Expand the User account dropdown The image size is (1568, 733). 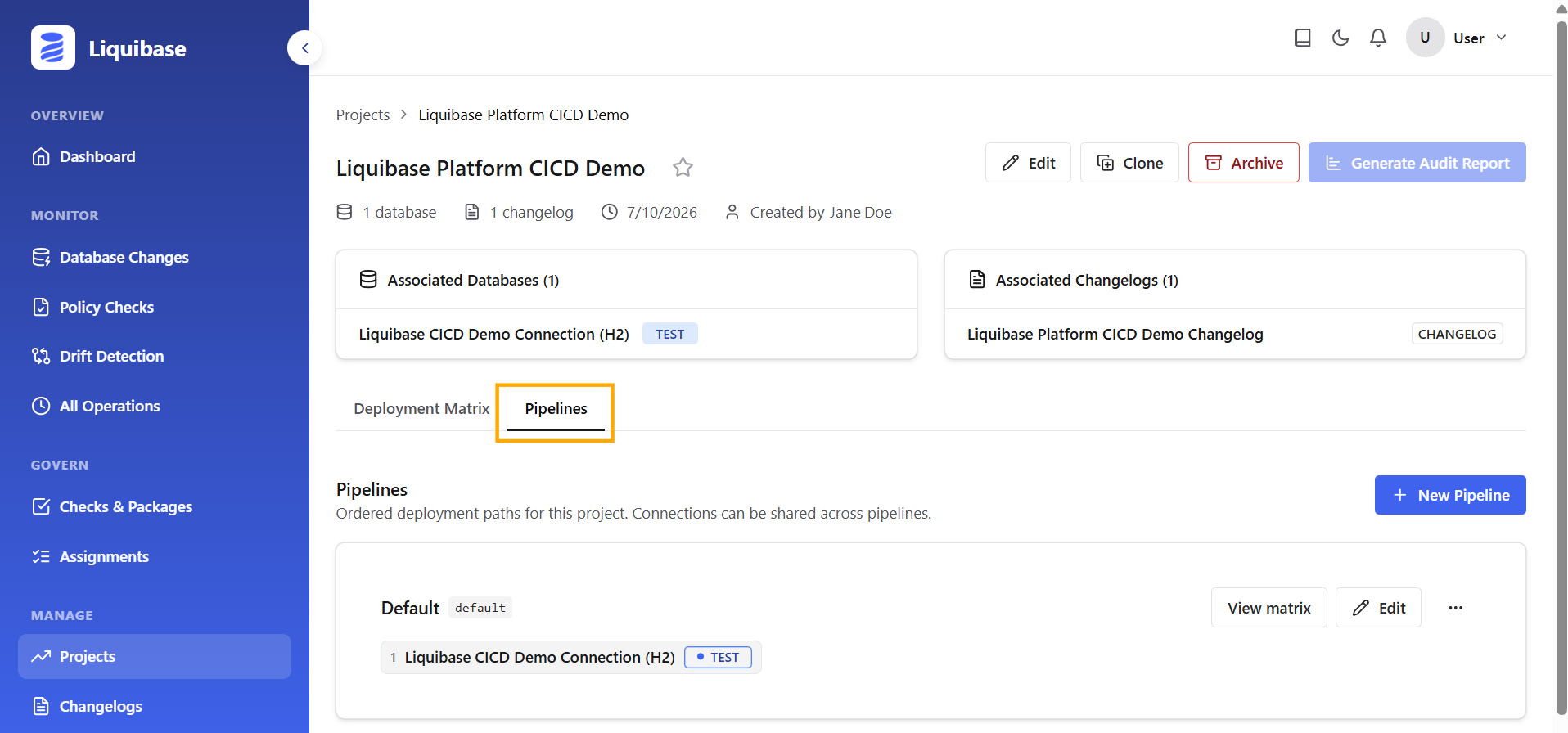pos(1458,38)
